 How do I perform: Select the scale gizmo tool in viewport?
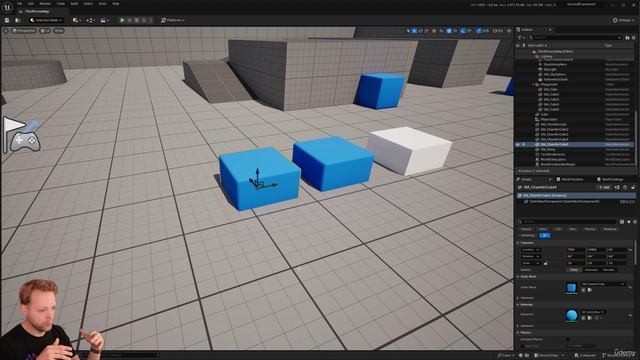click(427, 31)
